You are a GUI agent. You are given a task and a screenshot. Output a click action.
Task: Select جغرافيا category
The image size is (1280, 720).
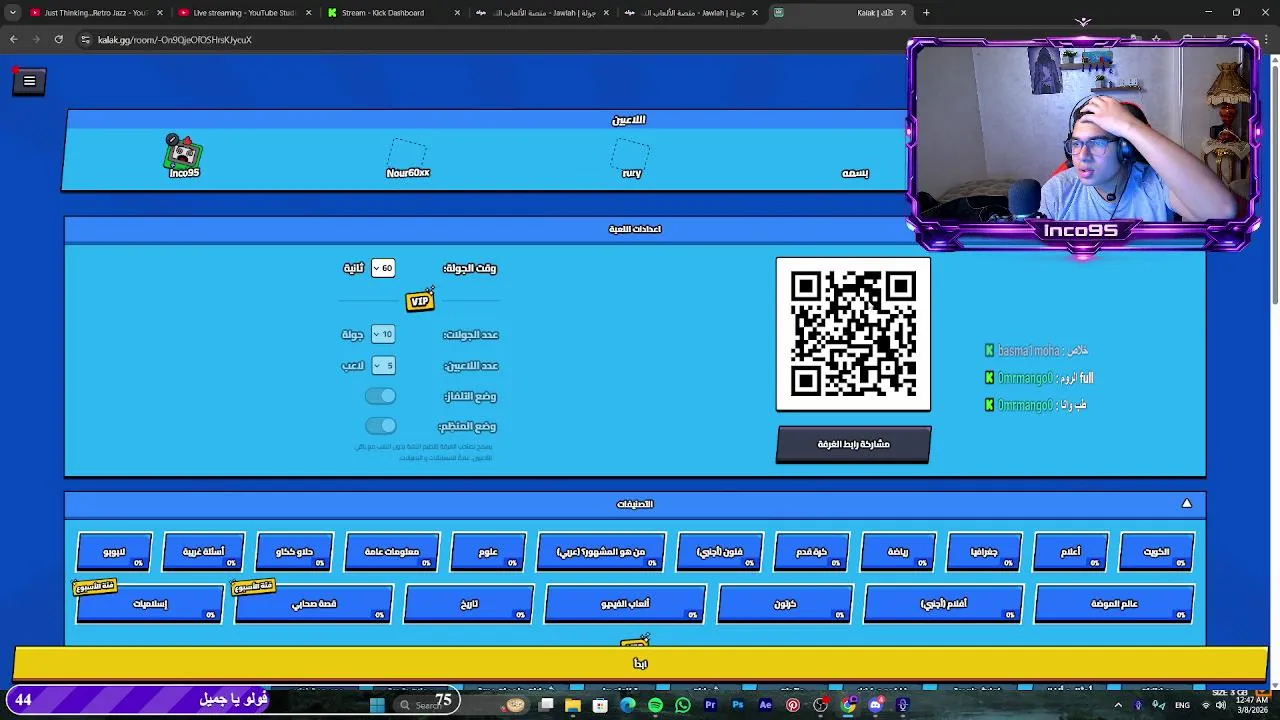tap(984, 552)
